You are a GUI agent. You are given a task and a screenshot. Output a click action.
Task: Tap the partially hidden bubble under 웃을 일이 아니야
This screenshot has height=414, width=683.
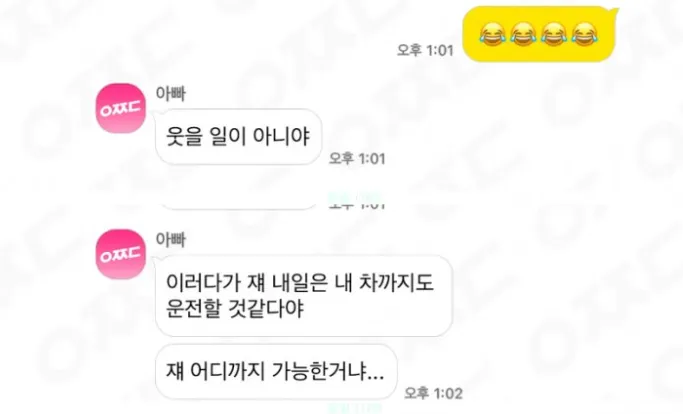tap(239, 205)
